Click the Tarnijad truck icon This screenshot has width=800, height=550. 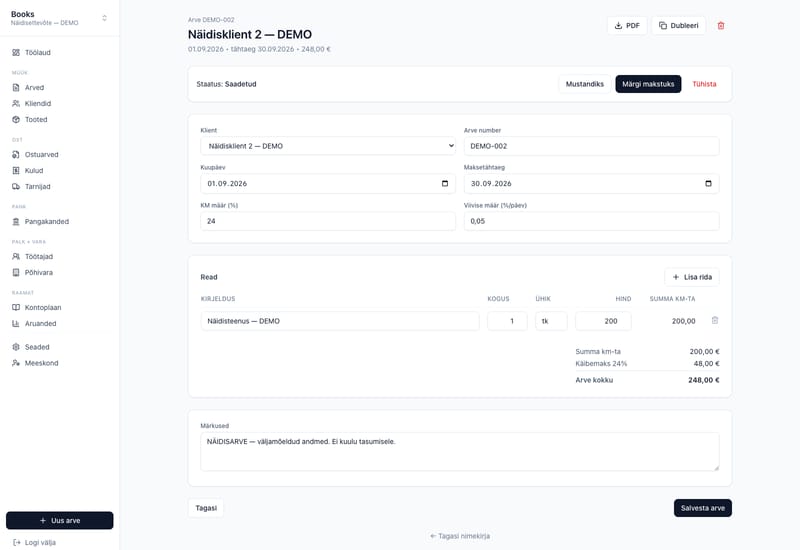click(16, 186)
